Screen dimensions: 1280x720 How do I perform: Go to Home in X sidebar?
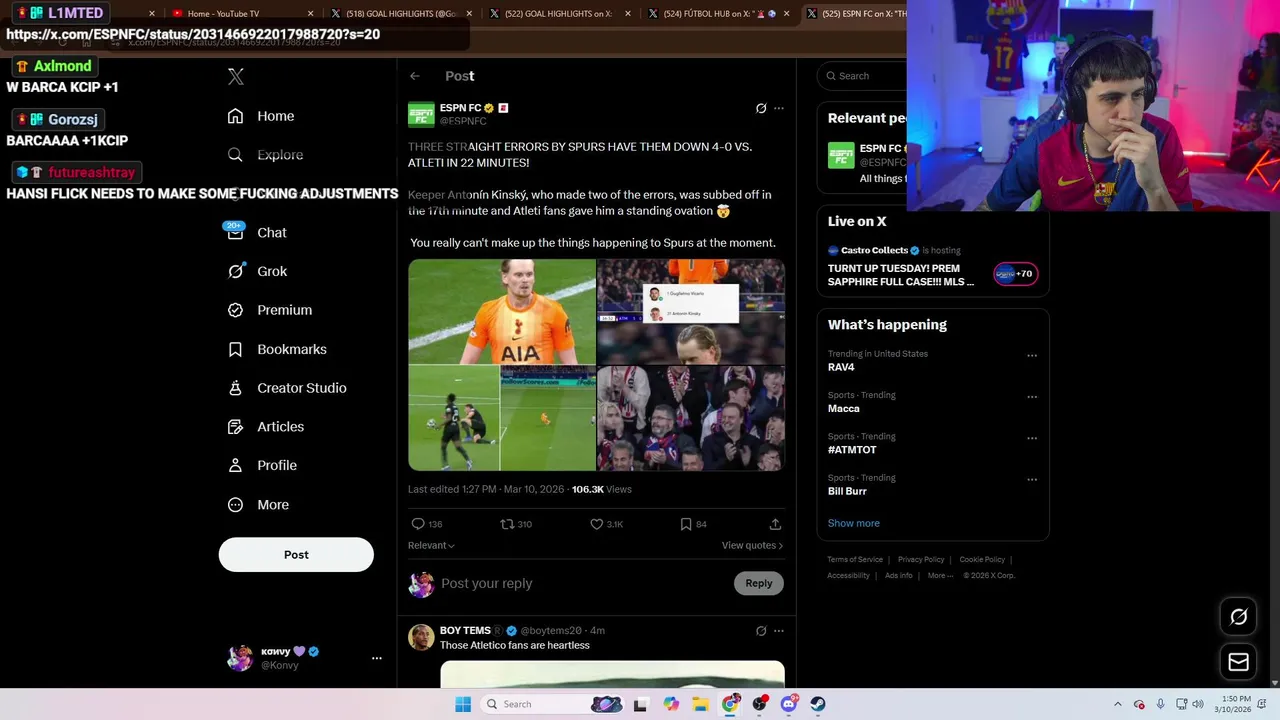coord(261,116)
